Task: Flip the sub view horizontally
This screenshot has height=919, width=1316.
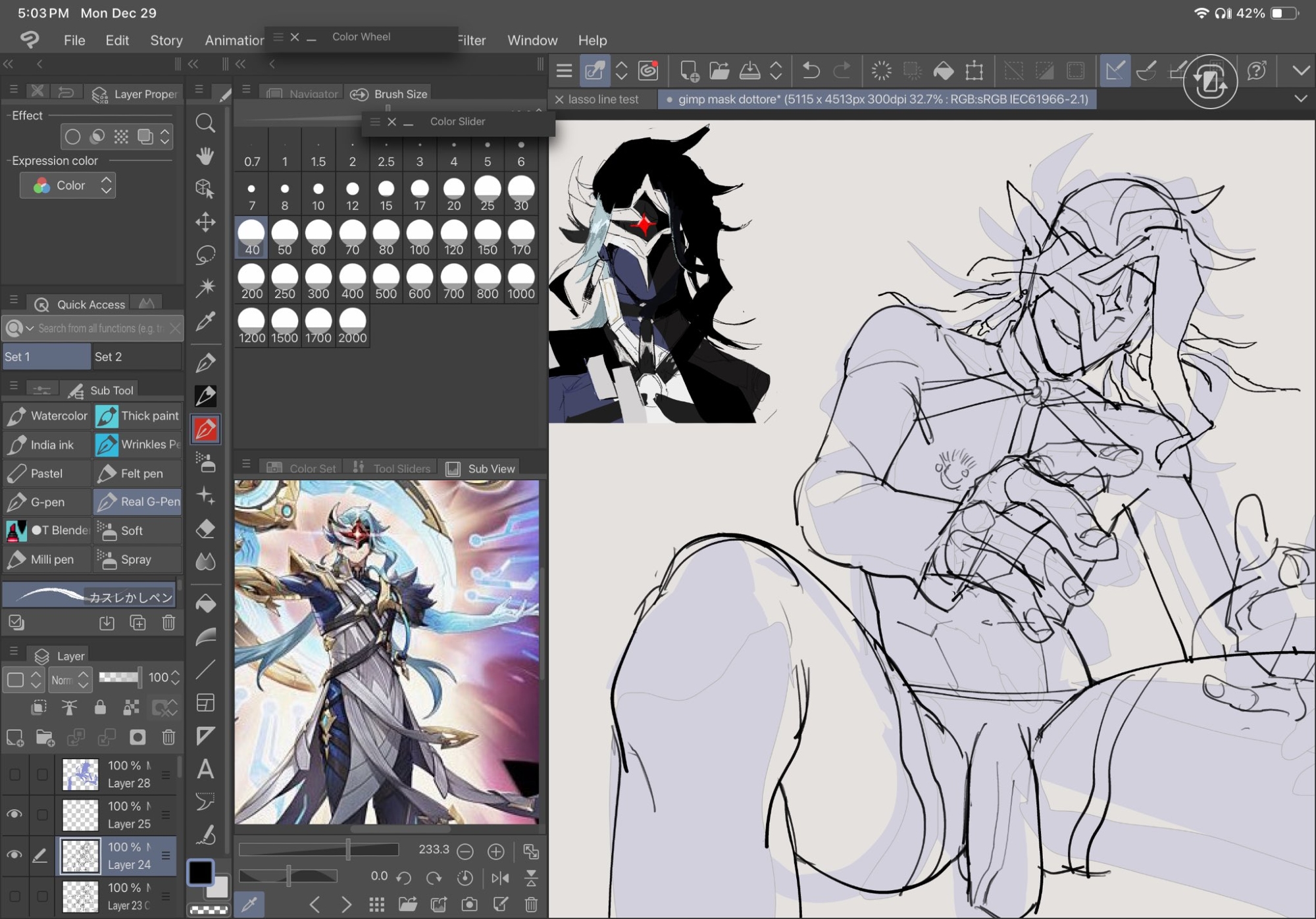Action: pos(500,878)
